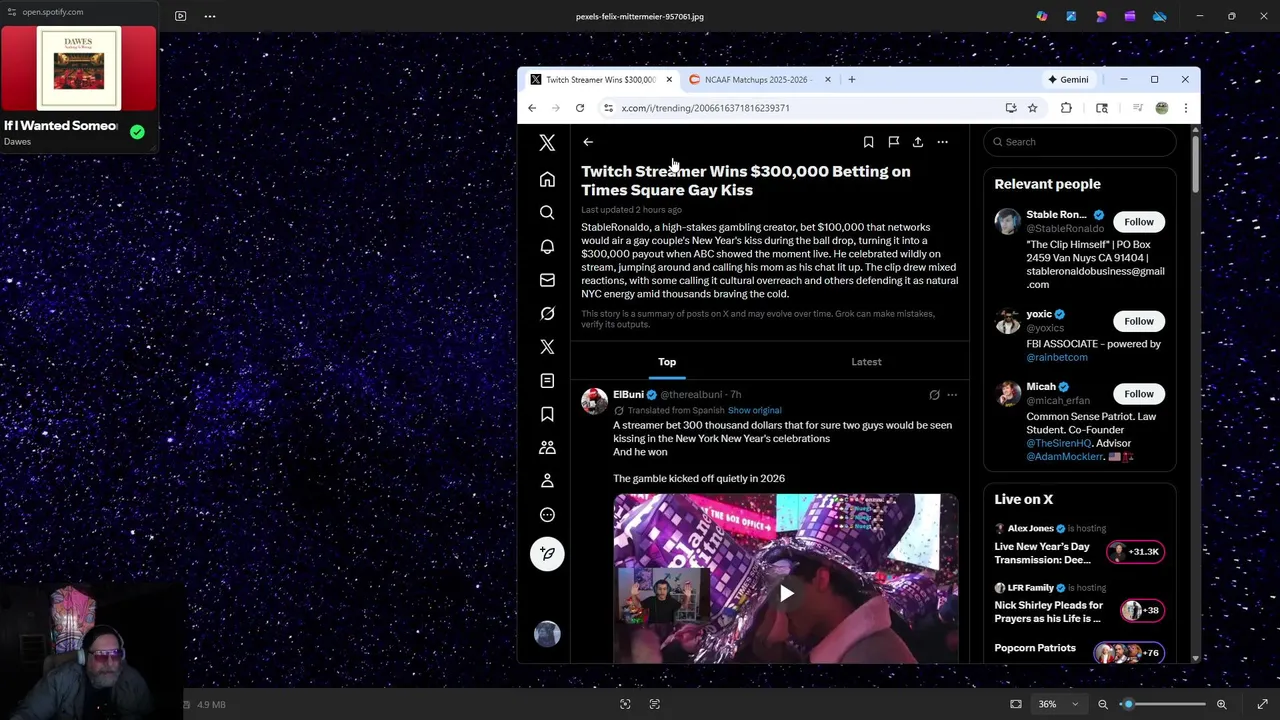Open account avatar at sidebar bottom
Image resolution: width=1280 pixels, height=720 pixels.
(547, 634)
